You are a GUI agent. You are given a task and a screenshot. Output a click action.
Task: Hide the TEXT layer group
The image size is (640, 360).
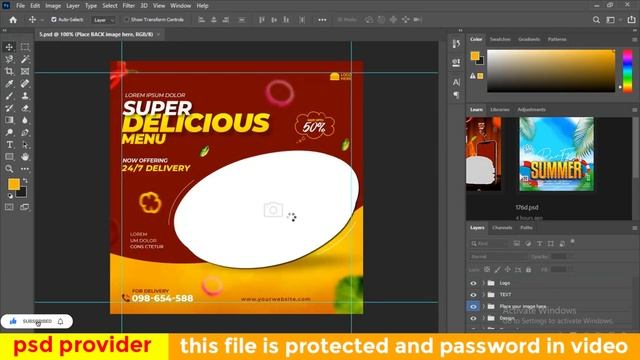(473, 294)
